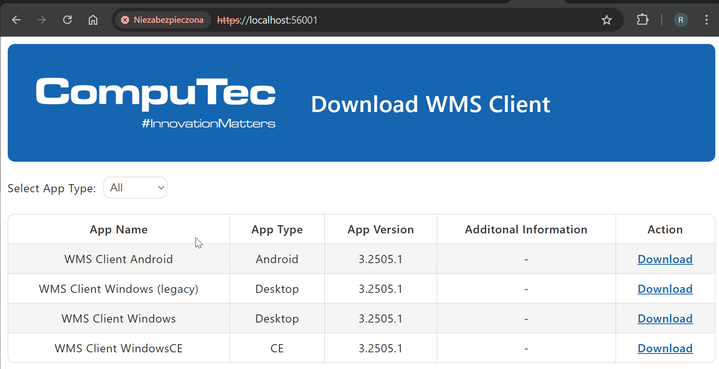Viewport: 719px width, 369px height.
Task: Click the Desktop type cell in legacy row
Action: [x=277, y=289]
